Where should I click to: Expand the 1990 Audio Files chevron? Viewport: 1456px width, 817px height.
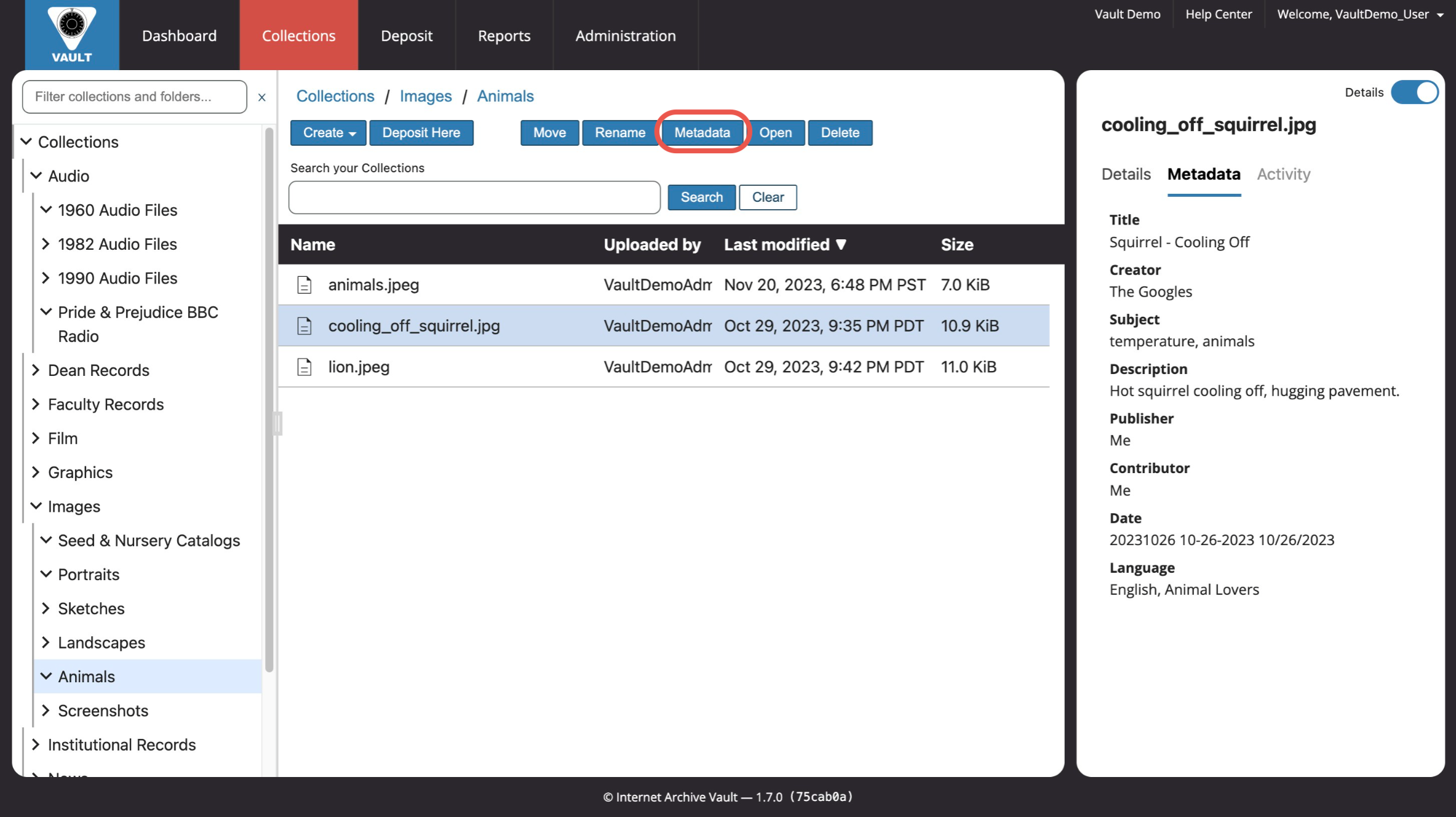click(x=46, y=278)
